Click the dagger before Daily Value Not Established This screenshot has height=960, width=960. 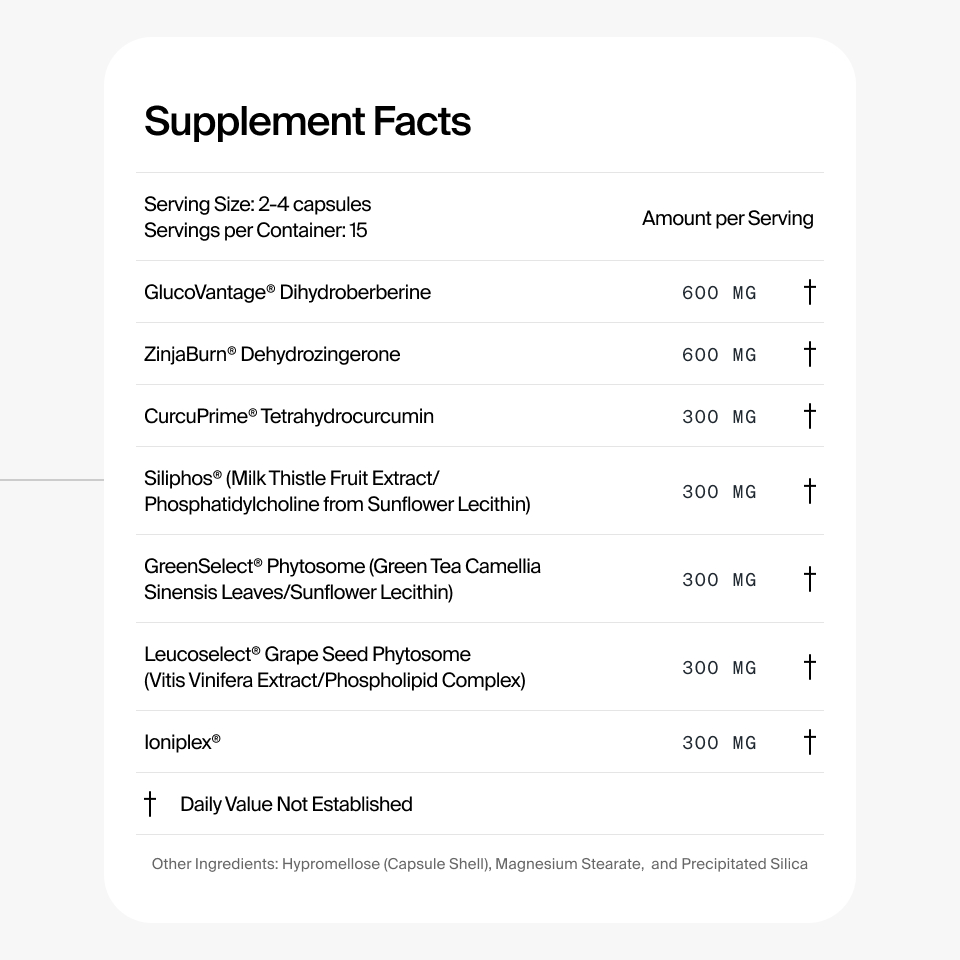tap(150, 804)
